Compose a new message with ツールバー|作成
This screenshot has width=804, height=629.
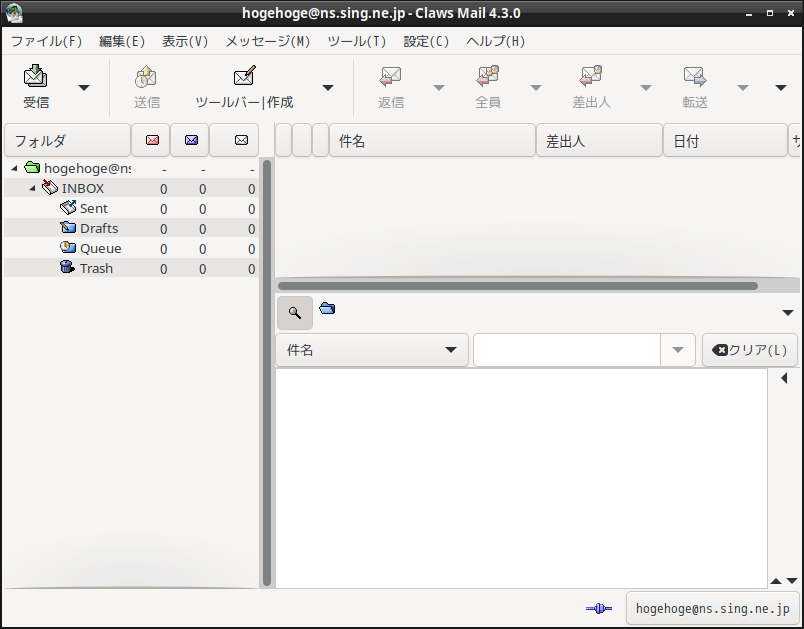pos(244,87)
